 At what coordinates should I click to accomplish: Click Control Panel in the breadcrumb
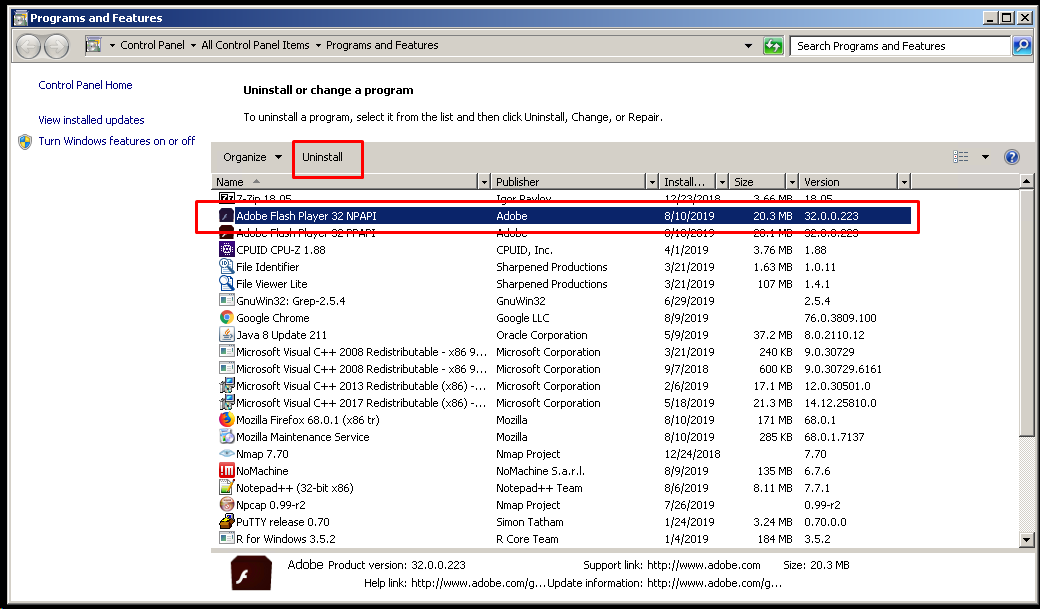[x=152, y=45]
